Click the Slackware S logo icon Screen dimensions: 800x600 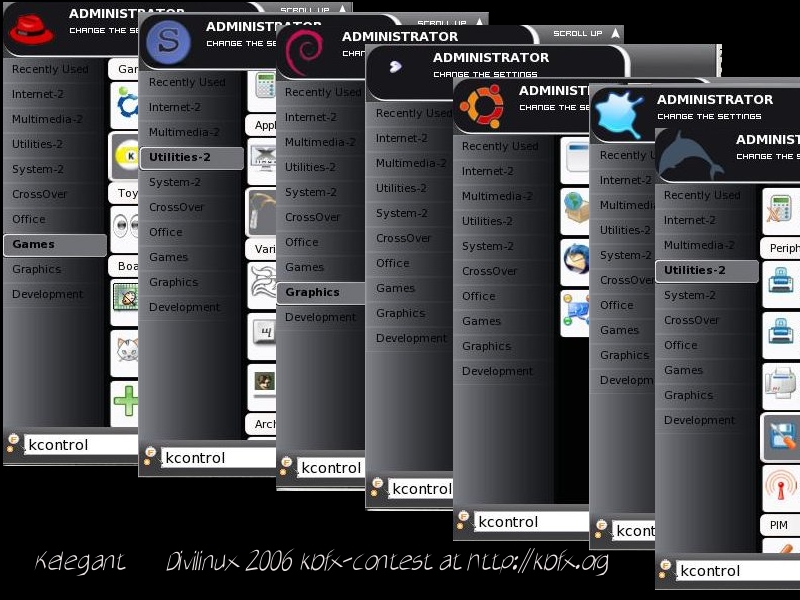168,41
